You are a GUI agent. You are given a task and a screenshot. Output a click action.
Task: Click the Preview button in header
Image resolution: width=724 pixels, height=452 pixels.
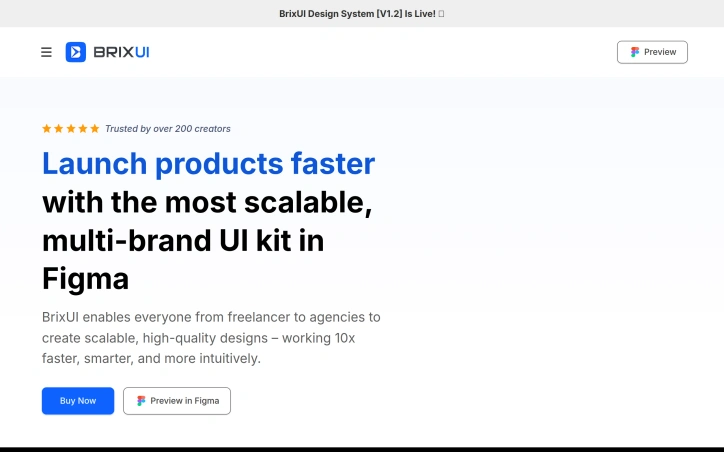pyautogui.click(x=652, y=52)
